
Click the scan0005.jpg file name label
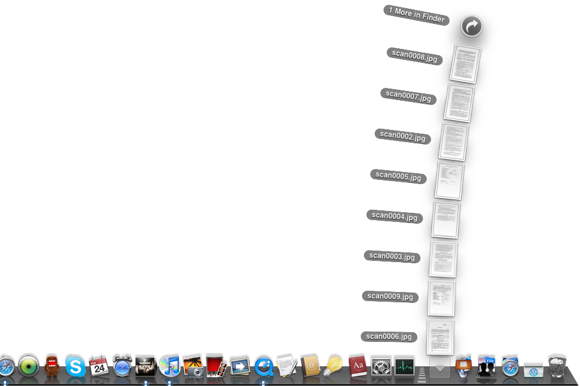coord(398,176)
